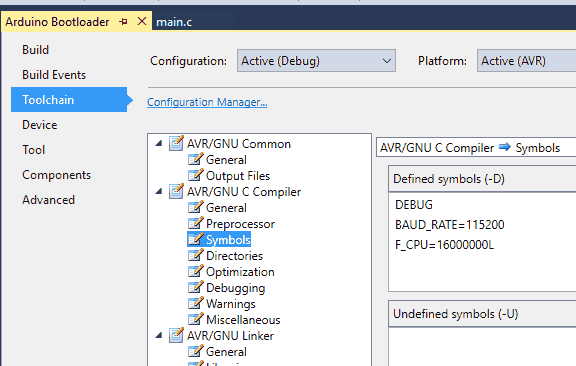This screenshot has width=576, height=366.
Task: Open the Device settings page
Action: pyautogui.click(x=40, y=125)
